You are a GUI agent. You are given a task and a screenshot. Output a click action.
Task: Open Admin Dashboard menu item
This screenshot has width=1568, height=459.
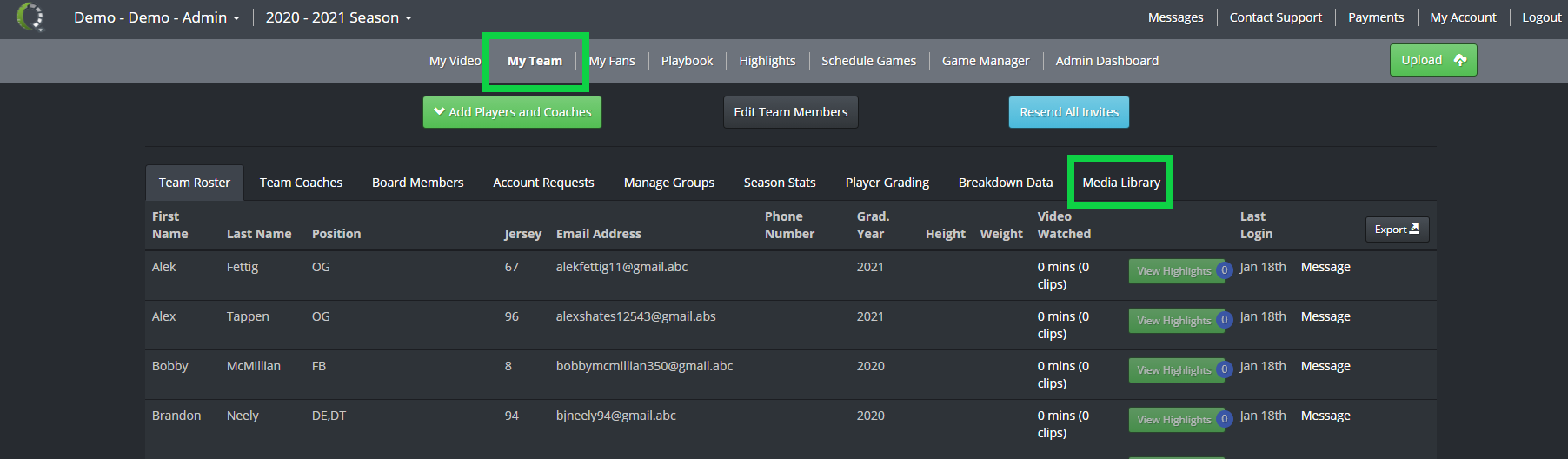[x=1106, y=61]
